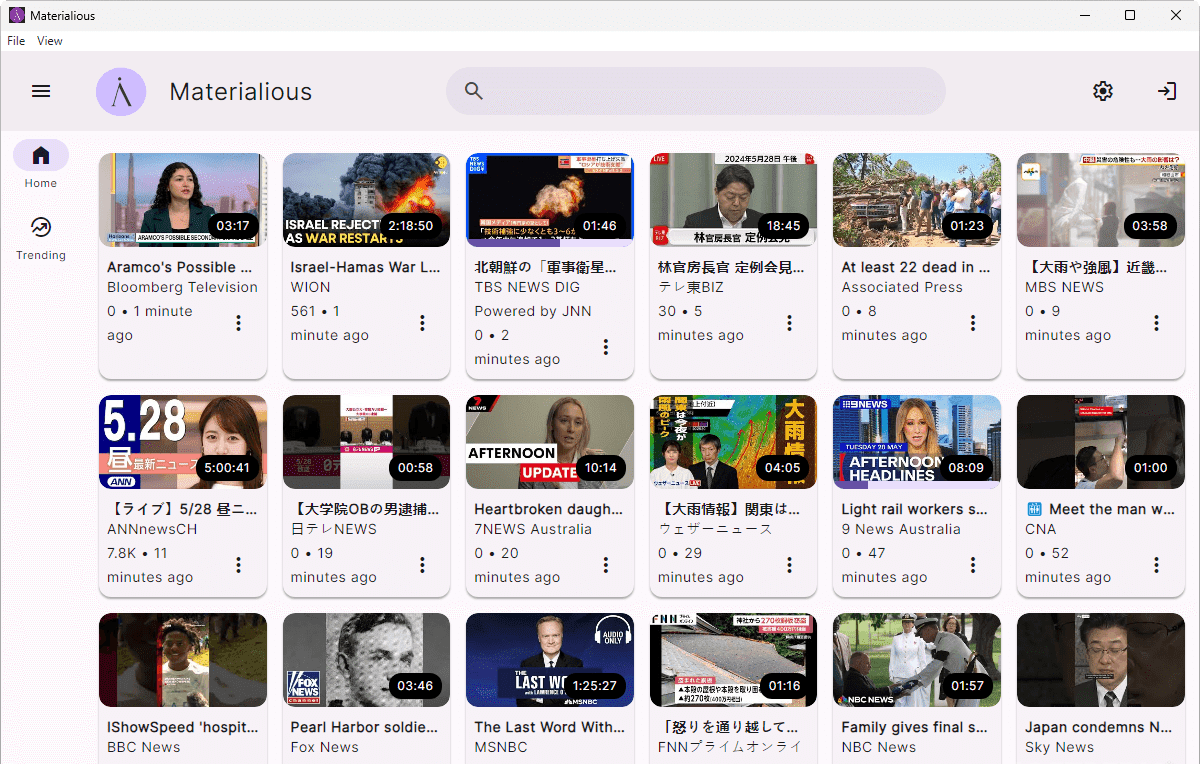Screen dimensions: 1200x764
Task: Open the hamburger navigation menu
Action: 41,91
